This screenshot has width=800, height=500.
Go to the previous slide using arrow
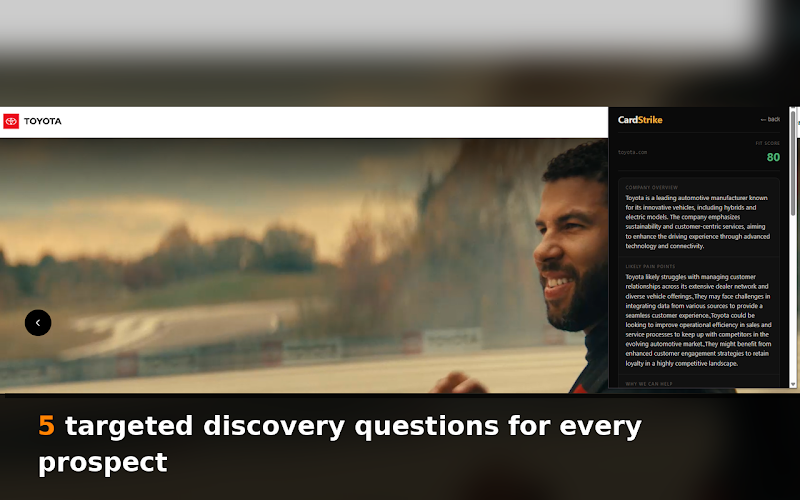38,322
